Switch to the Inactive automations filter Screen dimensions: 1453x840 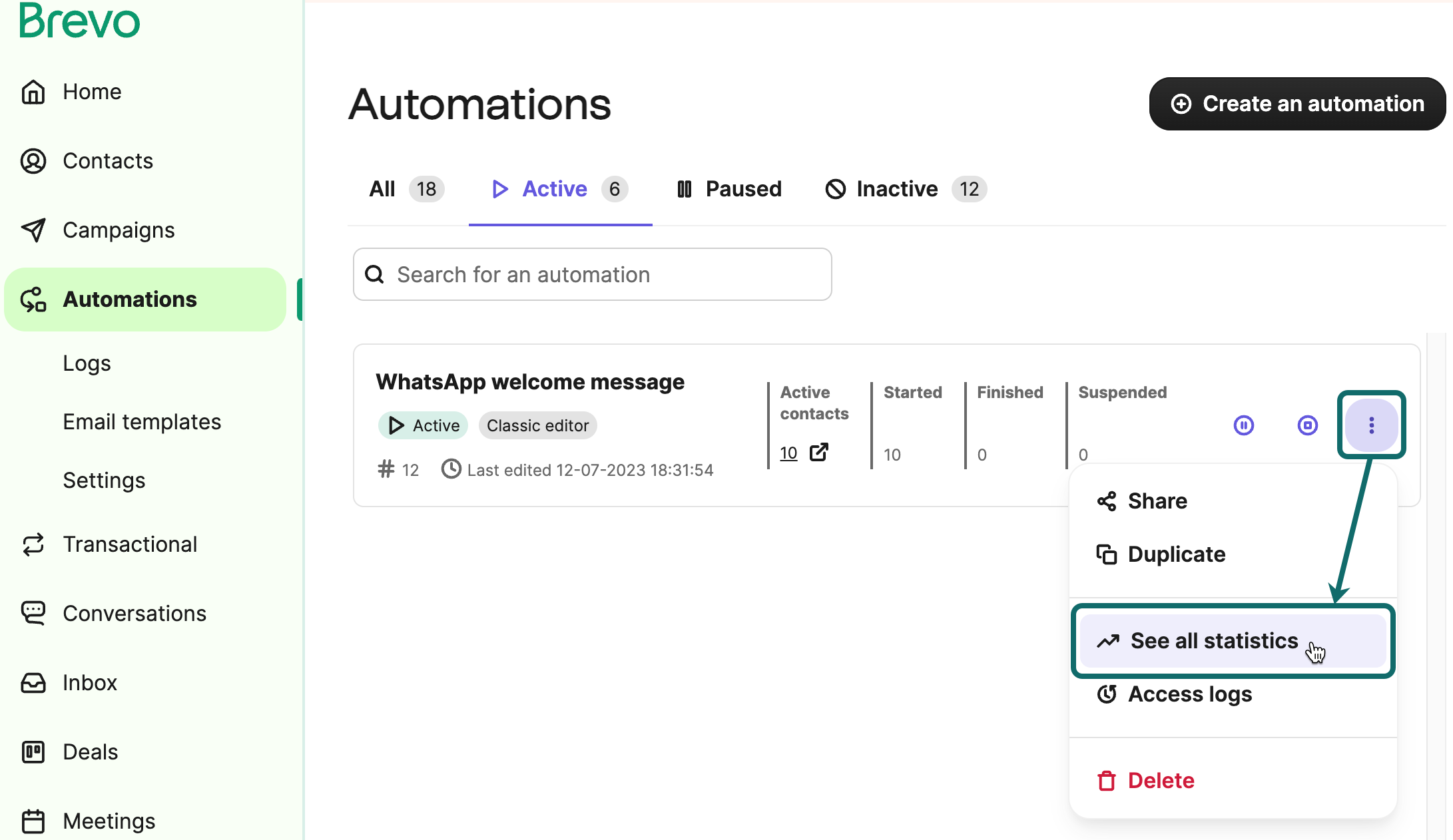coord(896,189)
